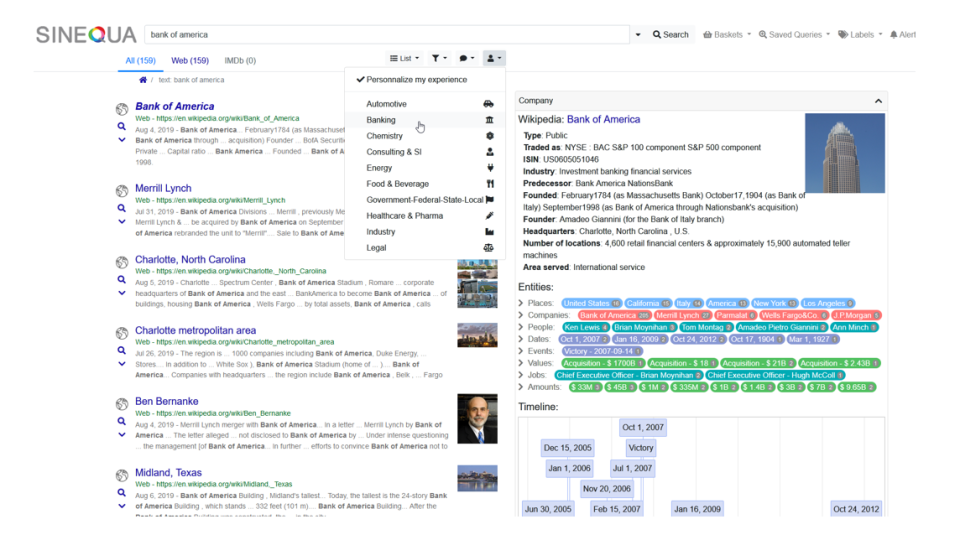Select Automotive from the profile menu
This screenshot has width=960, height=540.
425,104
